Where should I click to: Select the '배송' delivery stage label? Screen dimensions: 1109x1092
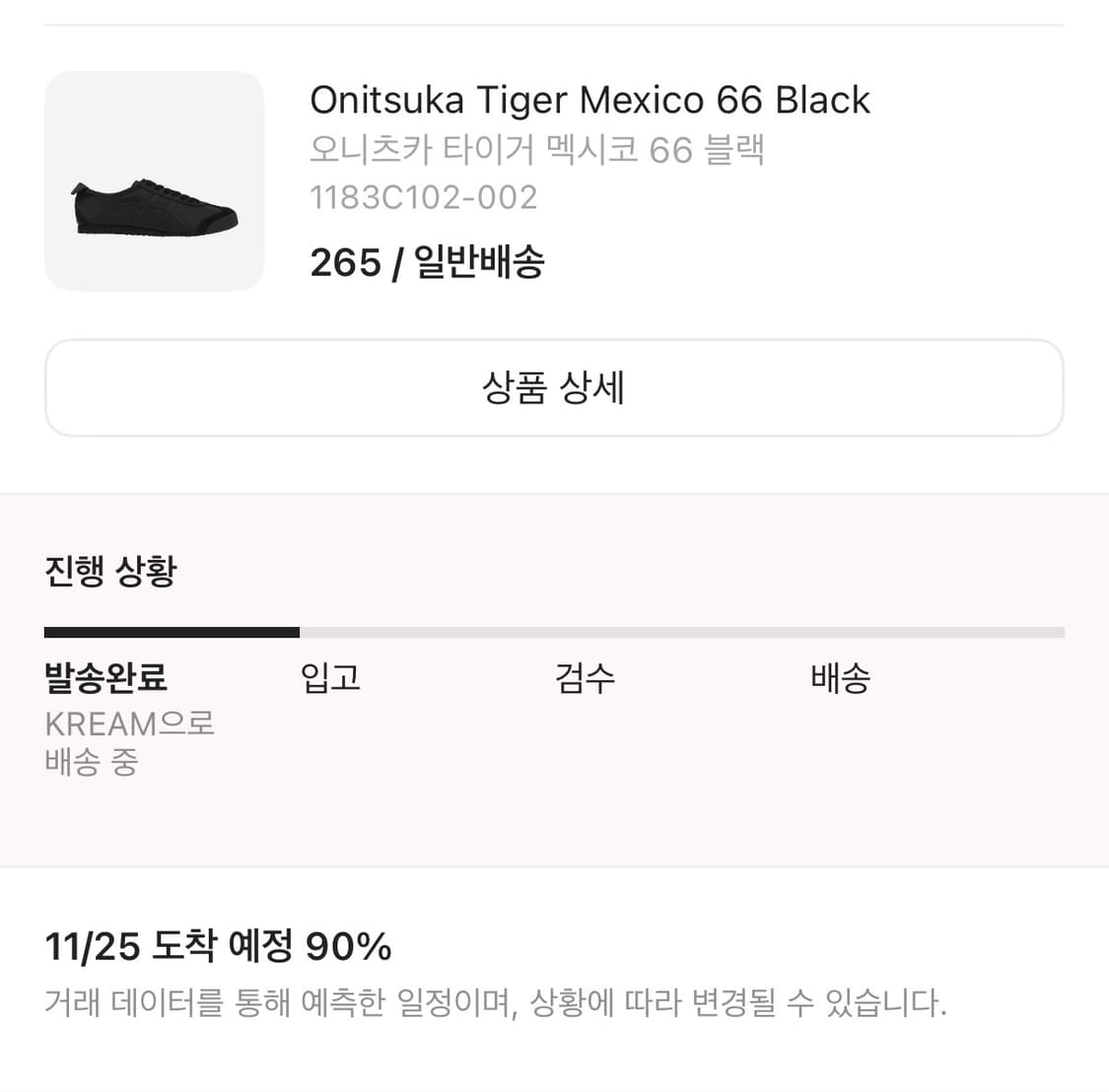pos(839,678)
